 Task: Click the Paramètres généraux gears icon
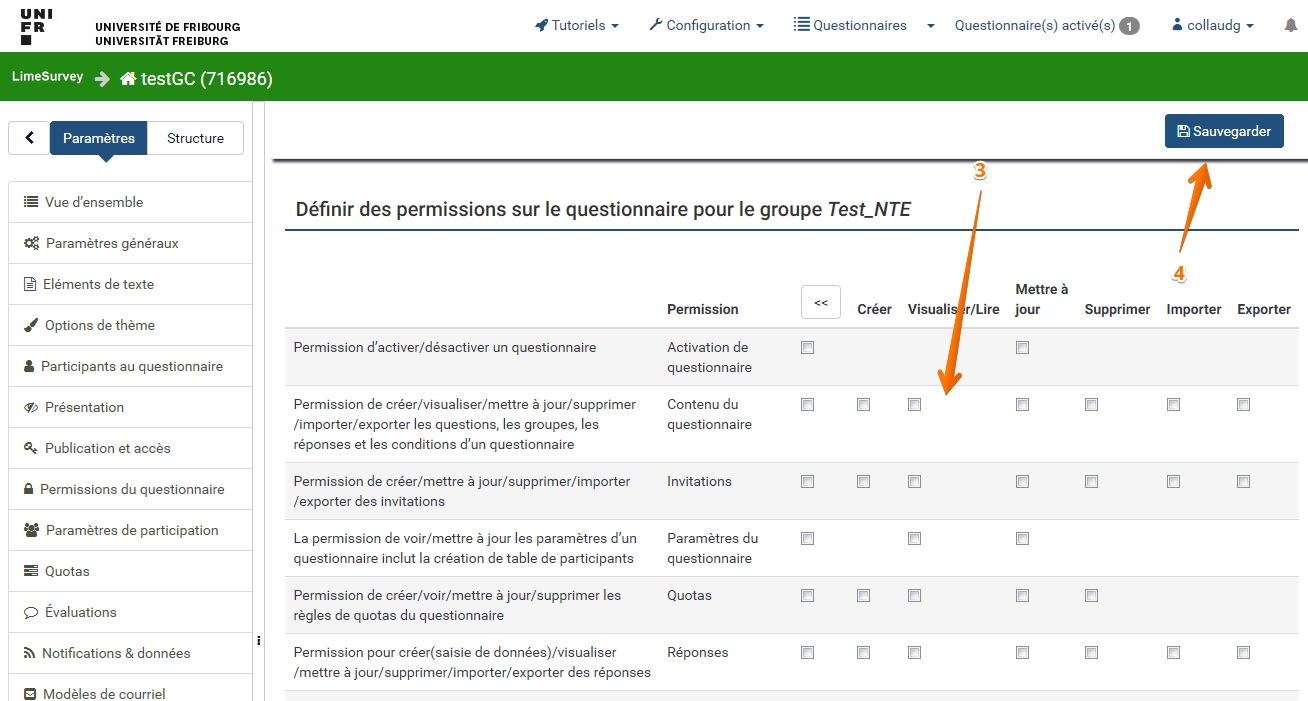point(32,243)
